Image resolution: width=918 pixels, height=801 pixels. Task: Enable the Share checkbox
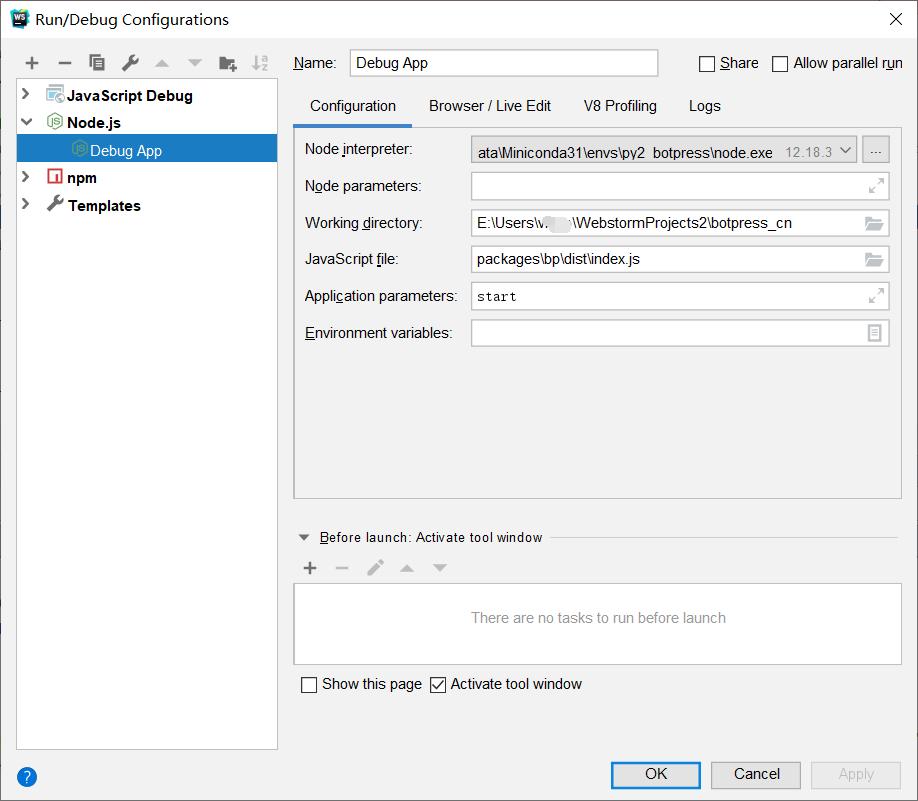pyautogui.click(x=707, y=64)
